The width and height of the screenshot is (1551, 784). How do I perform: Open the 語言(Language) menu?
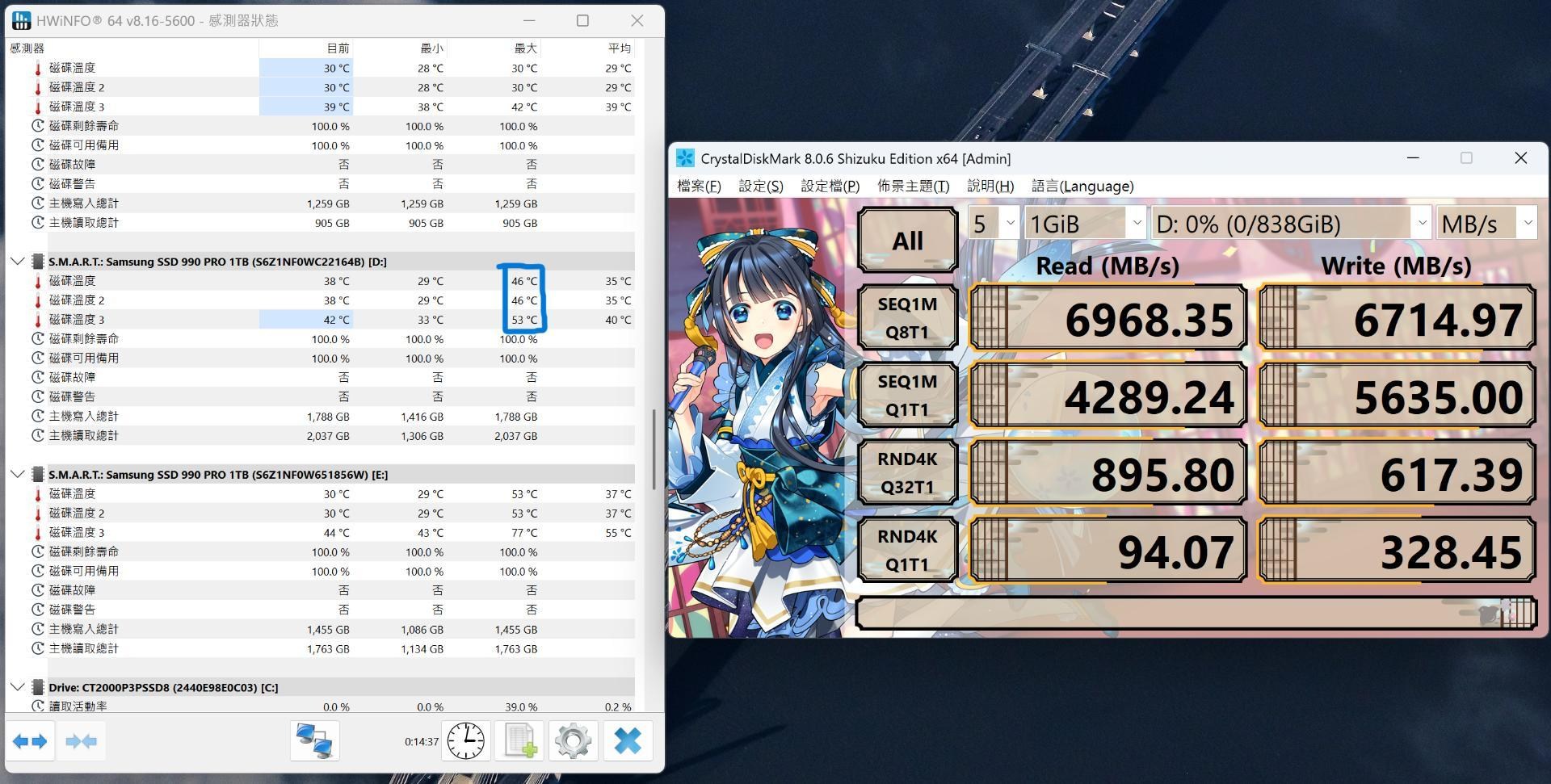[1082, 186]
